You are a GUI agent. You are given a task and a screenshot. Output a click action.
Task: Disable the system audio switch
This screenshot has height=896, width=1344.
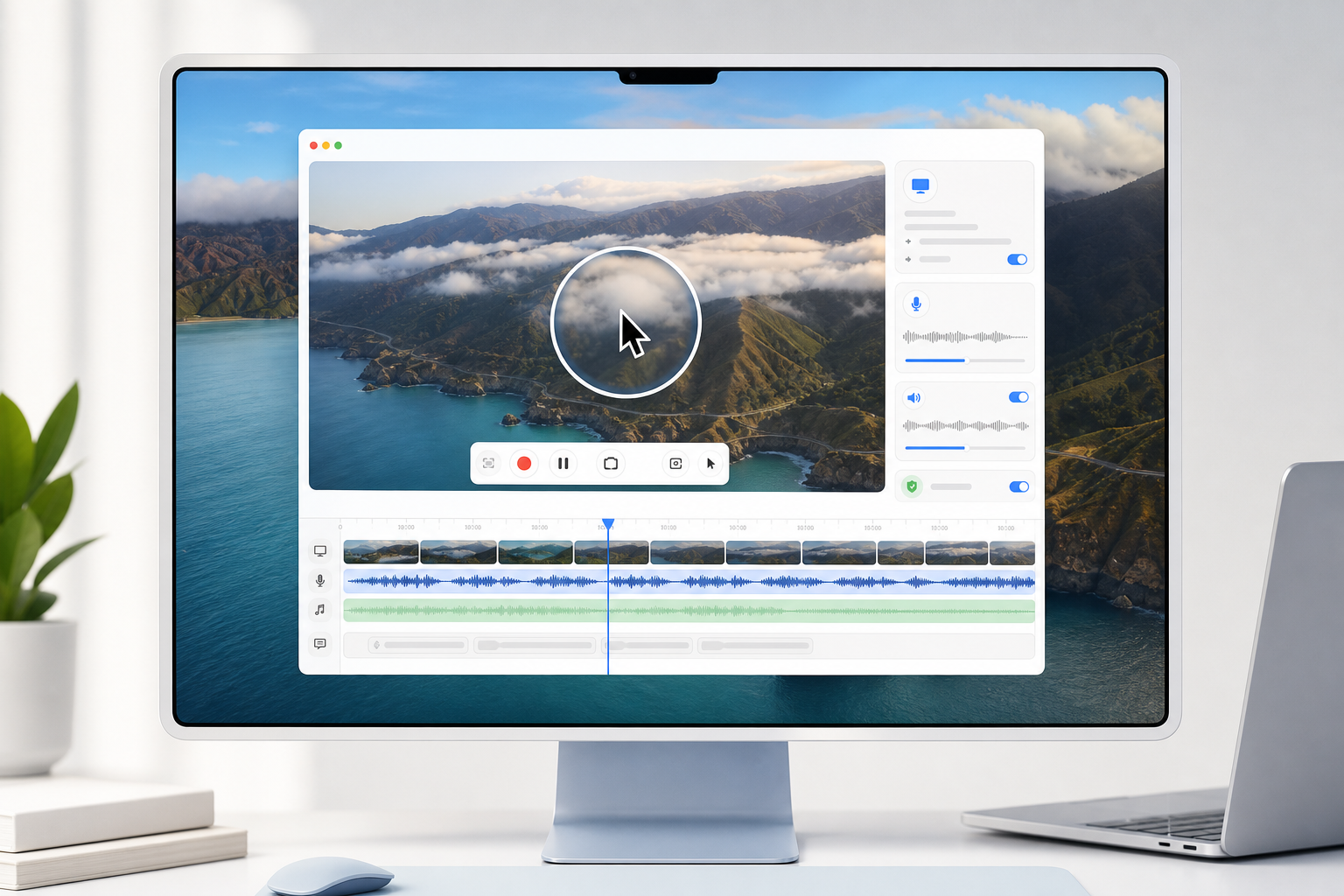[x=1018, y=397]
